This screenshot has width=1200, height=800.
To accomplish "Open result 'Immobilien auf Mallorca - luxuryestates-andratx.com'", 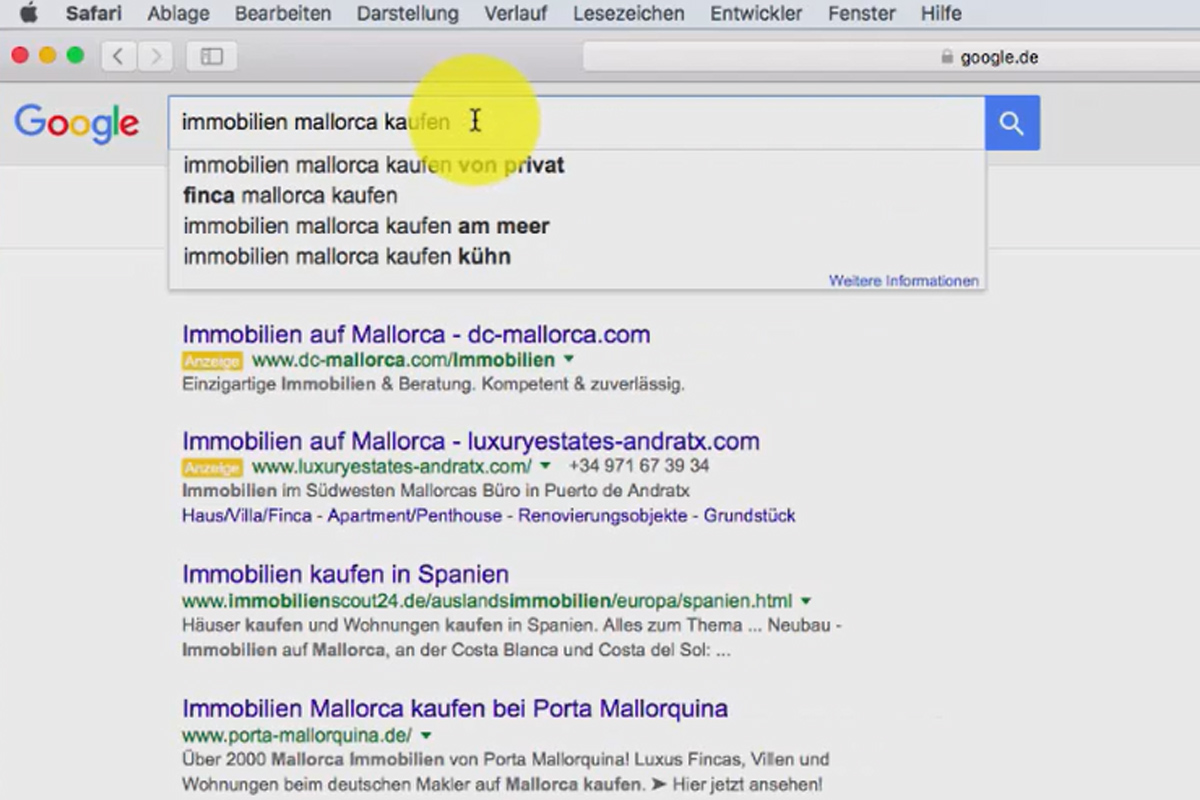I will [x=471, y=441].
